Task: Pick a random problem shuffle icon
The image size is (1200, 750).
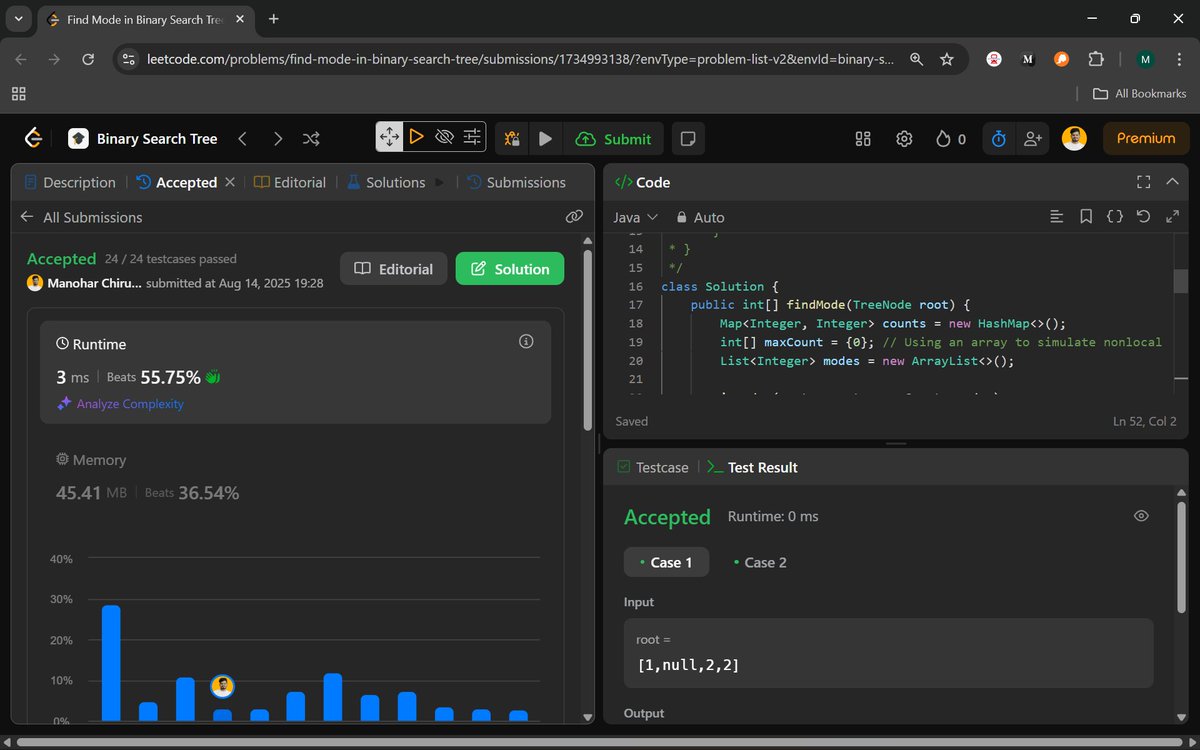Action: click(x=311, y=139)
